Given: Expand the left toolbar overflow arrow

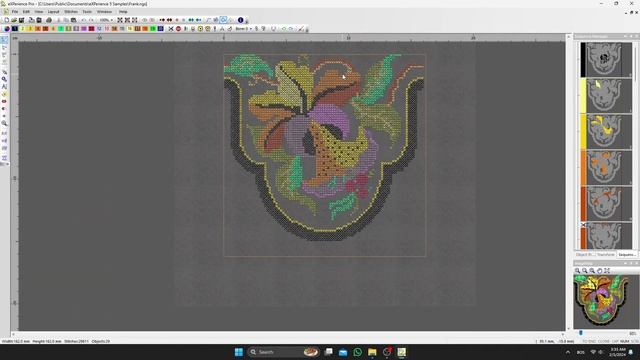Looking at the screenshot, I should click(x=7, y=164).
